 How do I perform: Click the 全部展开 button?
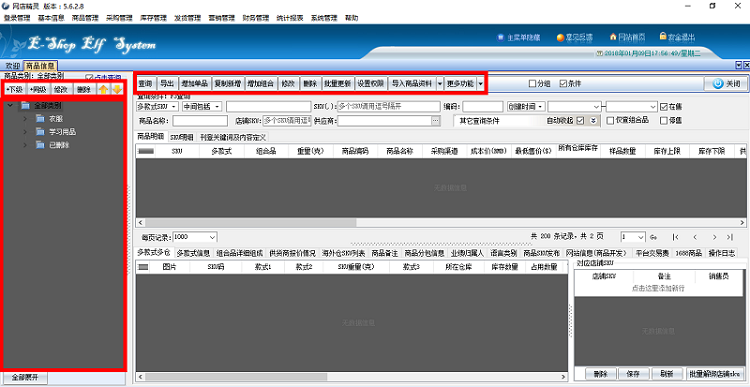[x=24, y=377]
